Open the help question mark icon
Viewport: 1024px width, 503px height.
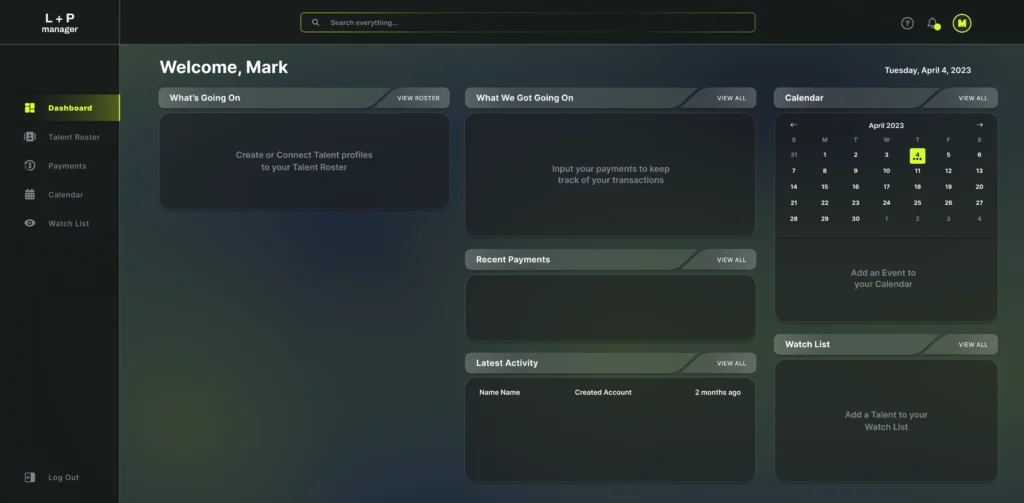point(907,24)
